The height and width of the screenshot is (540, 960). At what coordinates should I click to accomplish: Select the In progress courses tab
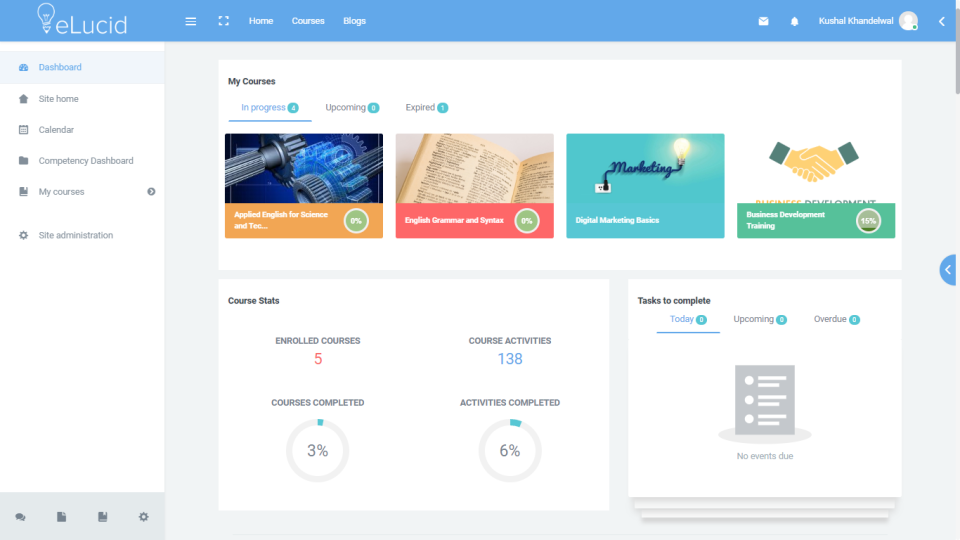click(x=269, y=108)
